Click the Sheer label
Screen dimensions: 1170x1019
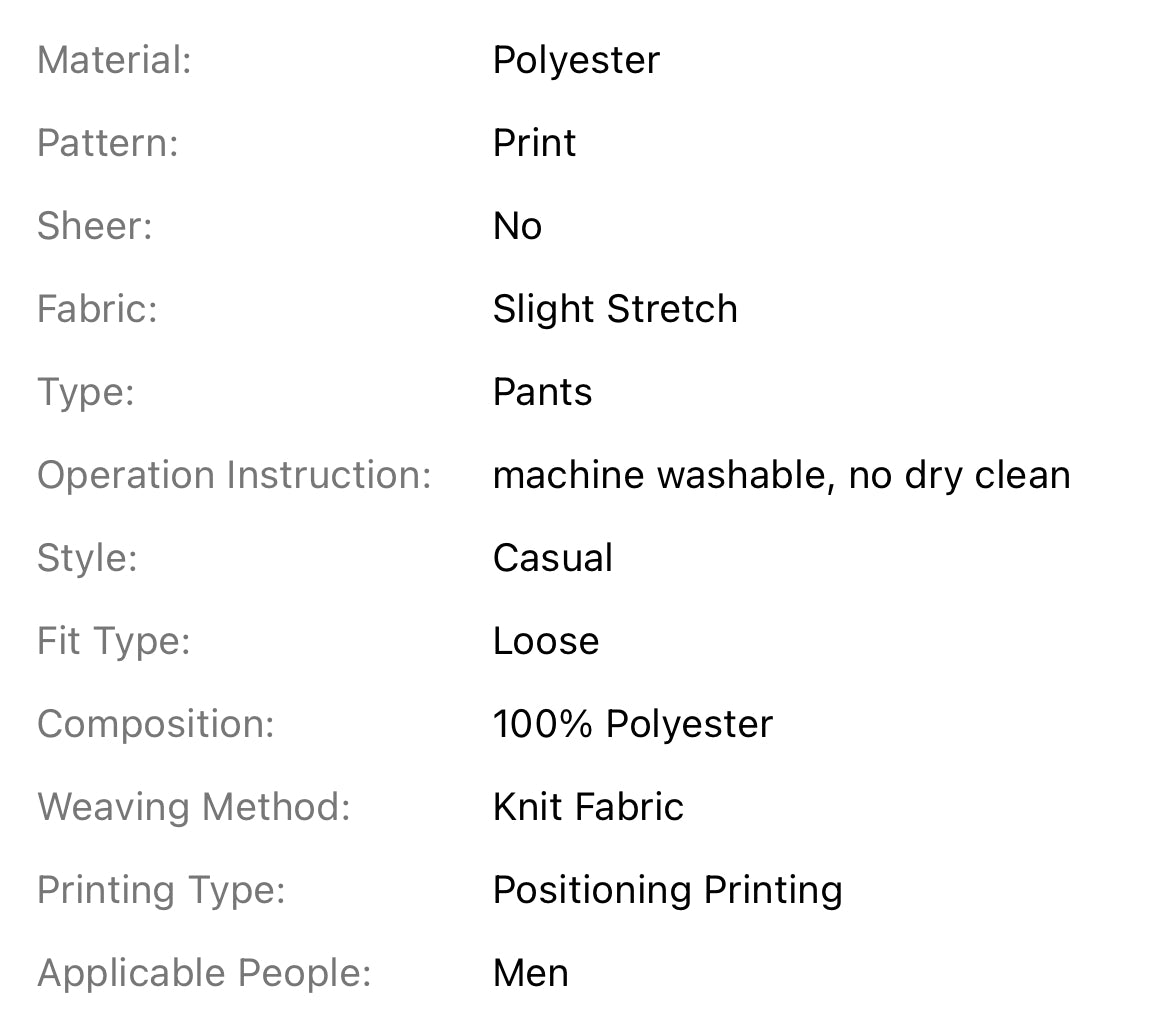(x=95, y=226)
